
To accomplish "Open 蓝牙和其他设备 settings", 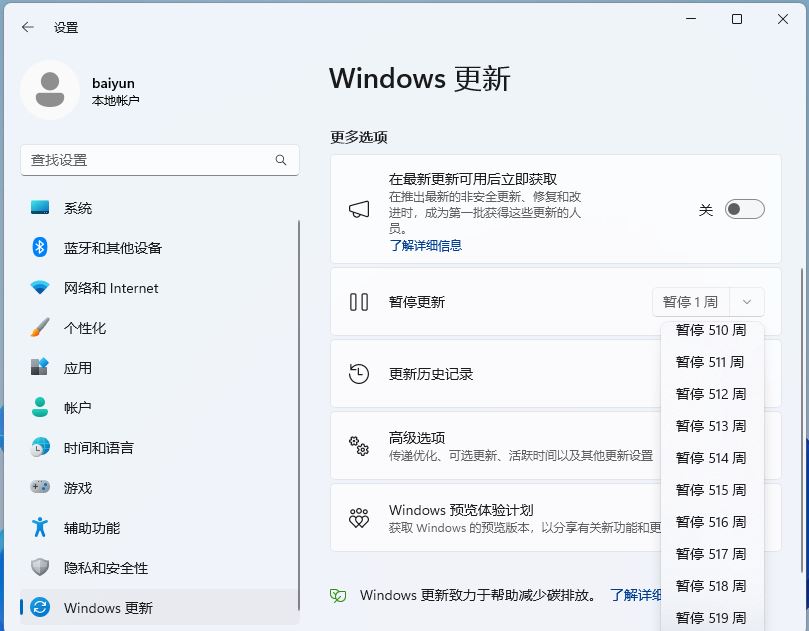I will (159, 248).
